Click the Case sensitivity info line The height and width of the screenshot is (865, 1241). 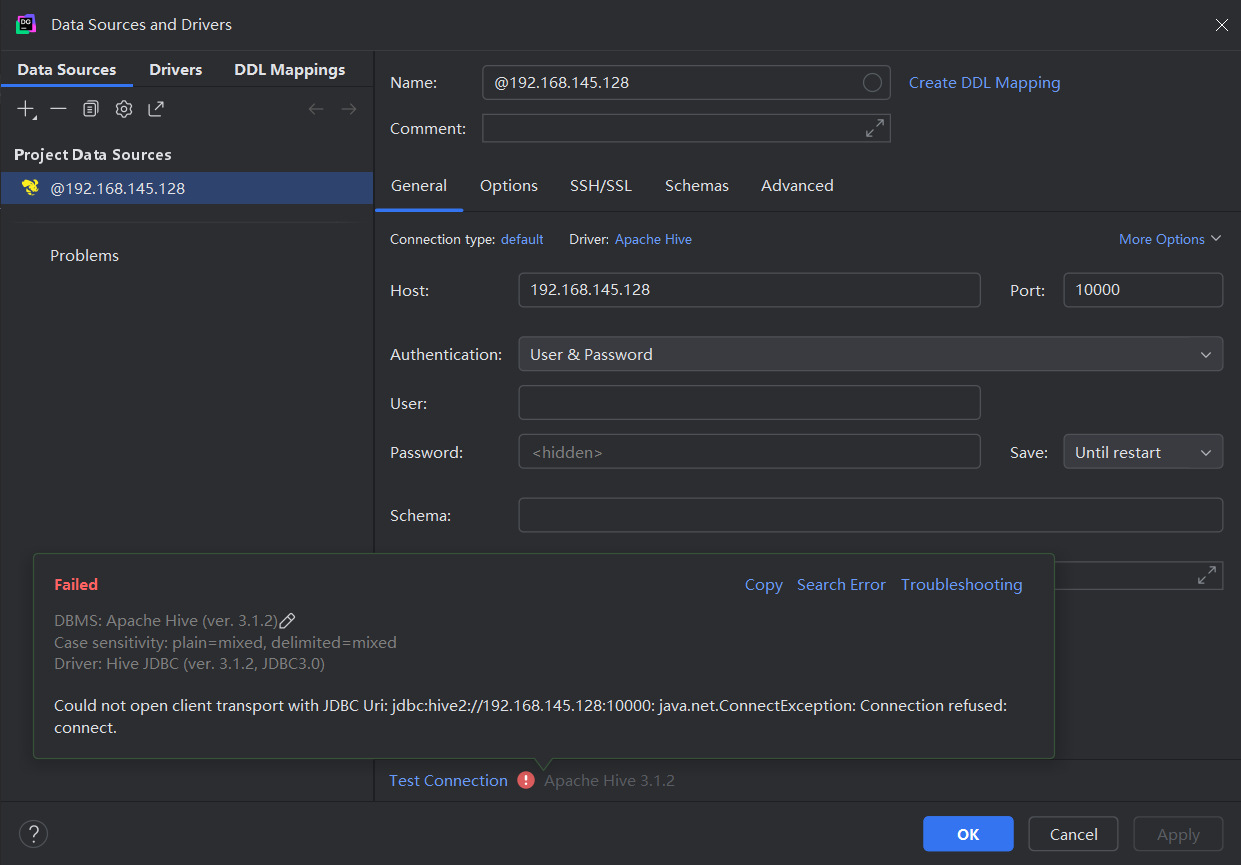point(225,642)
